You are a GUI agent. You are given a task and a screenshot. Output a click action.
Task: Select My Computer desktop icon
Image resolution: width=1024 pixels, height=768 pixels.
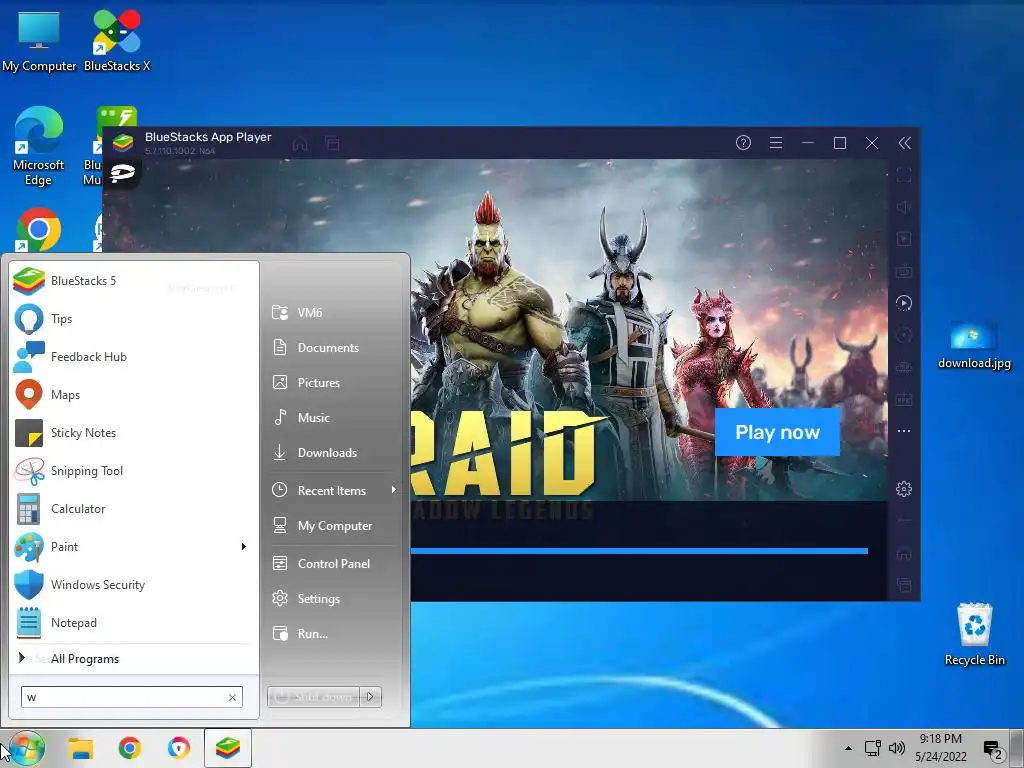click(x=39, y=40)
